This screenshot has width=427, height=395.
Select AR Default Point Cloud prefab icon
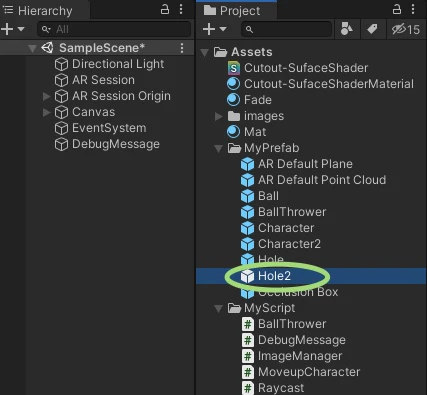tap(247, 180)
